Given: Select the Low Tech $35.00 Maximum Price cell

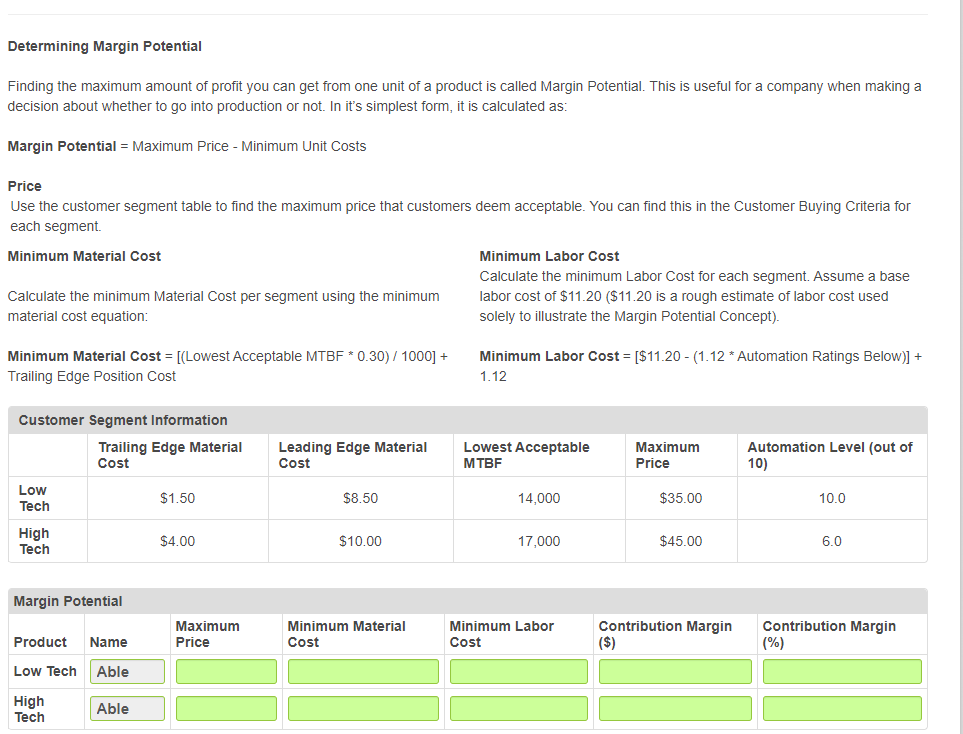Looking at the screenshot, I should [681, 497].
